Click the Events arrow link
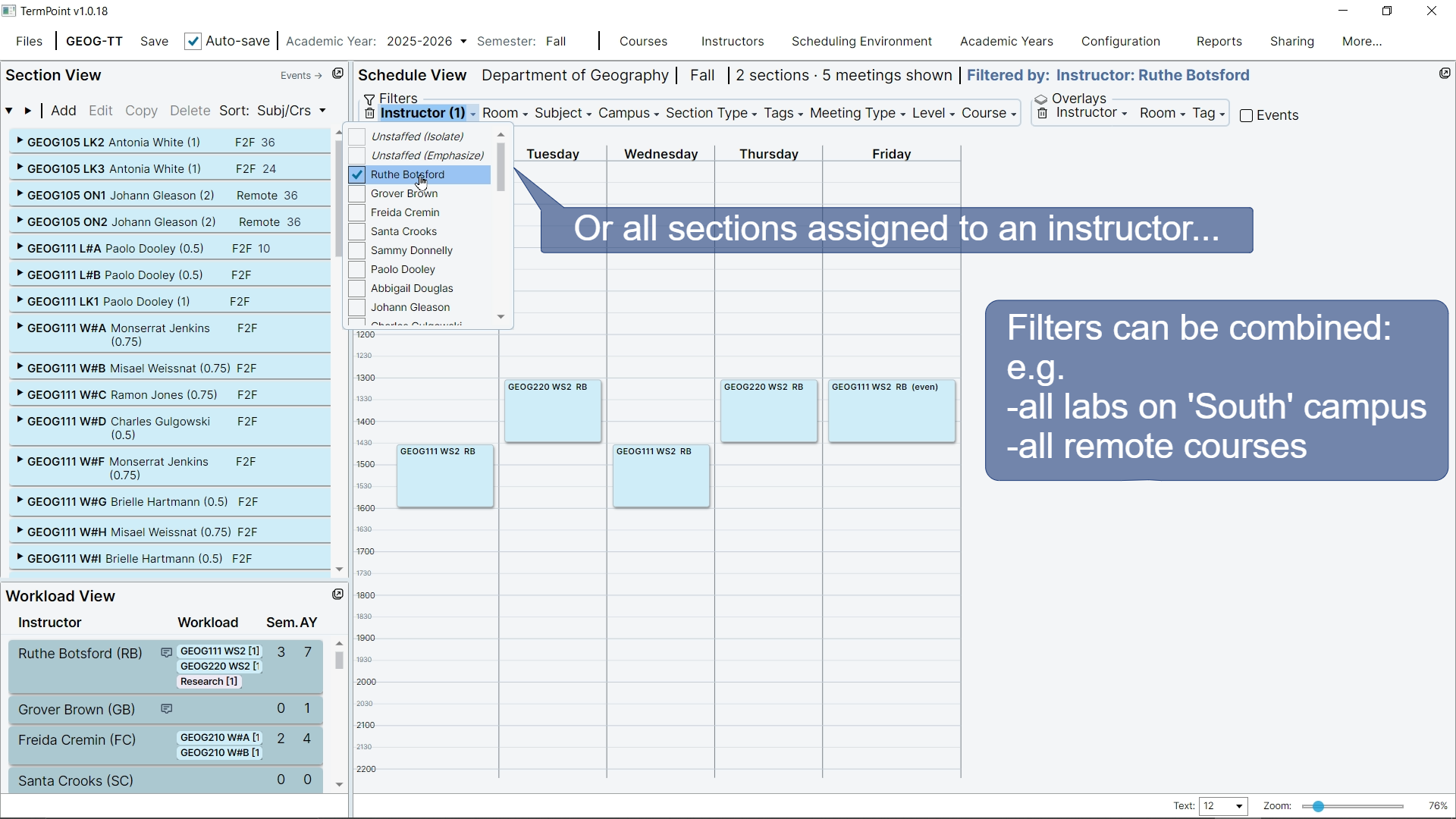Image resolution: width=1456 pixels, height=819 pixels. point(301,76)
